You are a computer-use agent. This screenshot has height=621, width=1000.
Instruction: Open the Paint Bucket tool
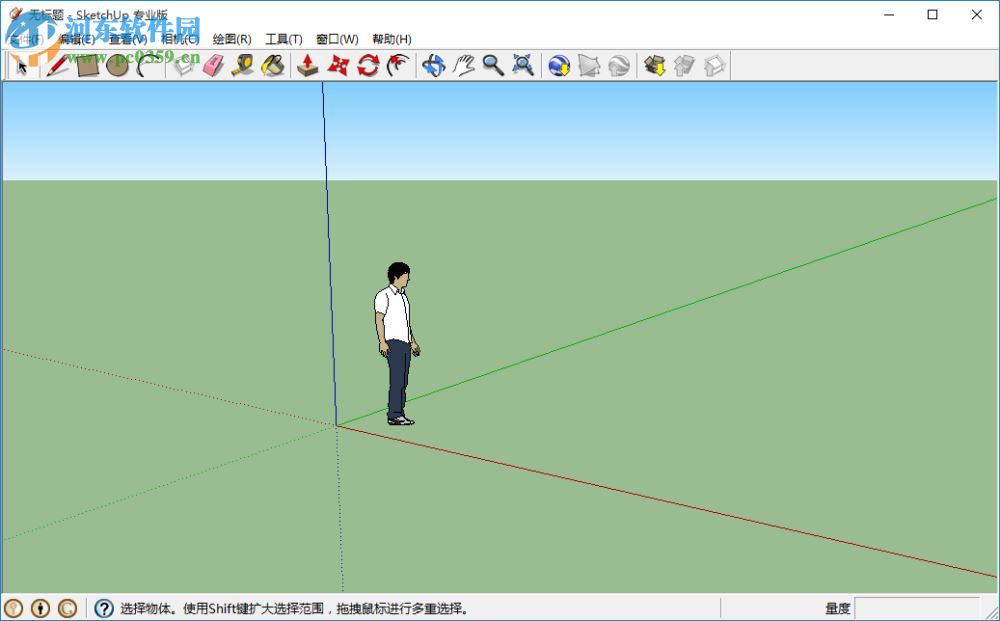[270, 65]
